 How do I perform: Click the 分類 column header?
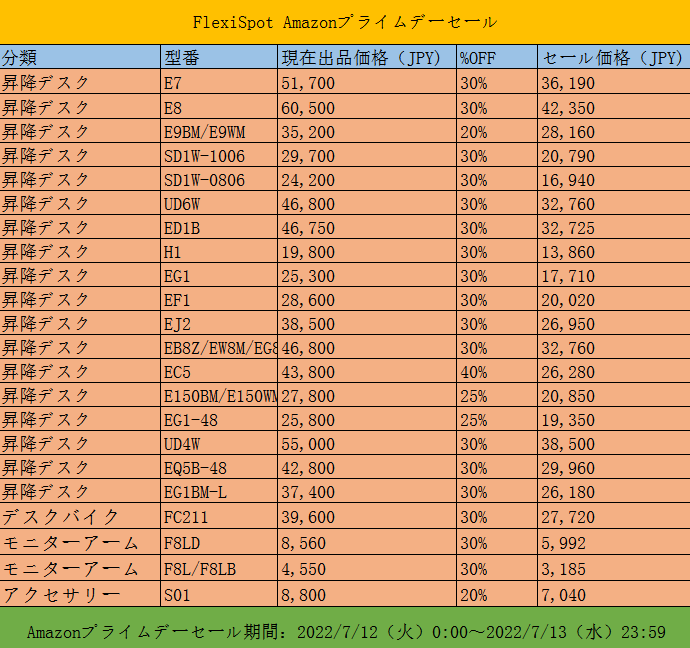(80, 57)
